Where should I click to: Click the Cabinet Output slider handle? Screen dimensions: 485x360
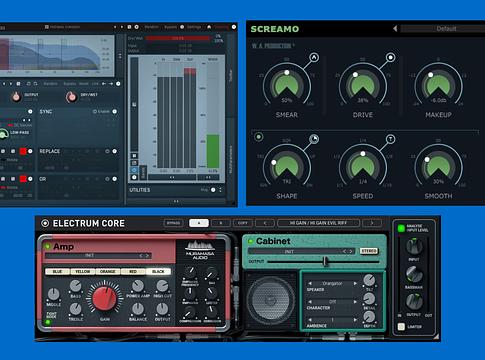point(325,262)
